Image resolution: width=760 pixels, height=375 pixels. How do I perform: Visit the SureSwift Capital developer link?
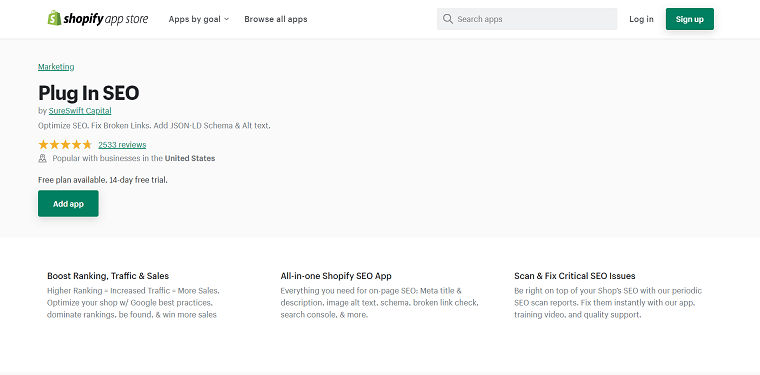click(80, 110)
